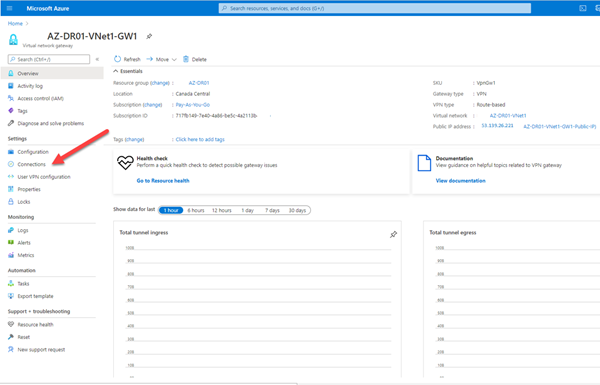Click the top search resources field
This screenshot has width=600, height=385.
[x=375, y=8]
